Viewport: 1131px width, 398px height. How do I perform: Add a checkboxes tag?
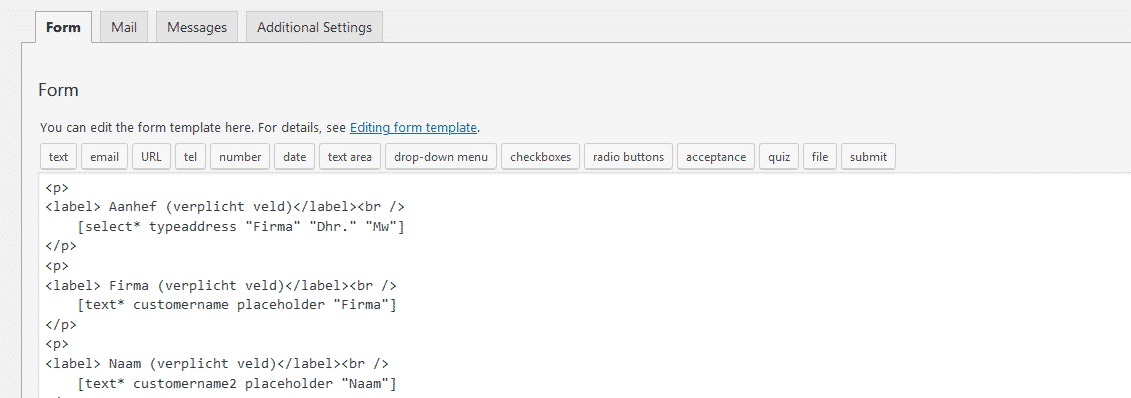pyautogui.click(x=540, y=156)
